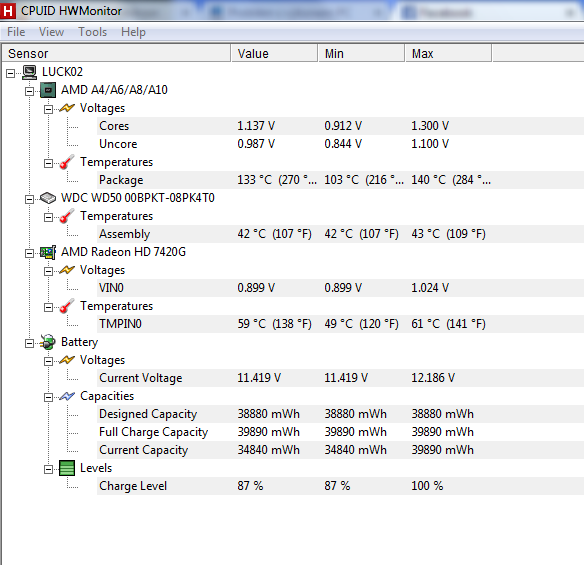Viewport: 584px width, 565px height.
Task: Select the TMPIN0 temperature row
Action: click(x=340, y=324)
